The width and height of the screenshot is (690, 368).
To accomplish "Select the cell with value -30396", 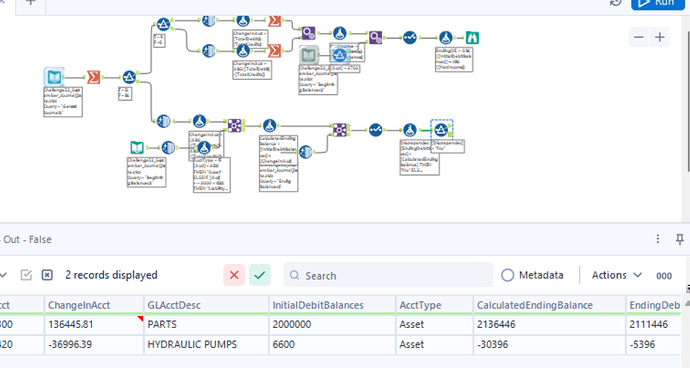I will pyautogui.click(x=549, y=344).
